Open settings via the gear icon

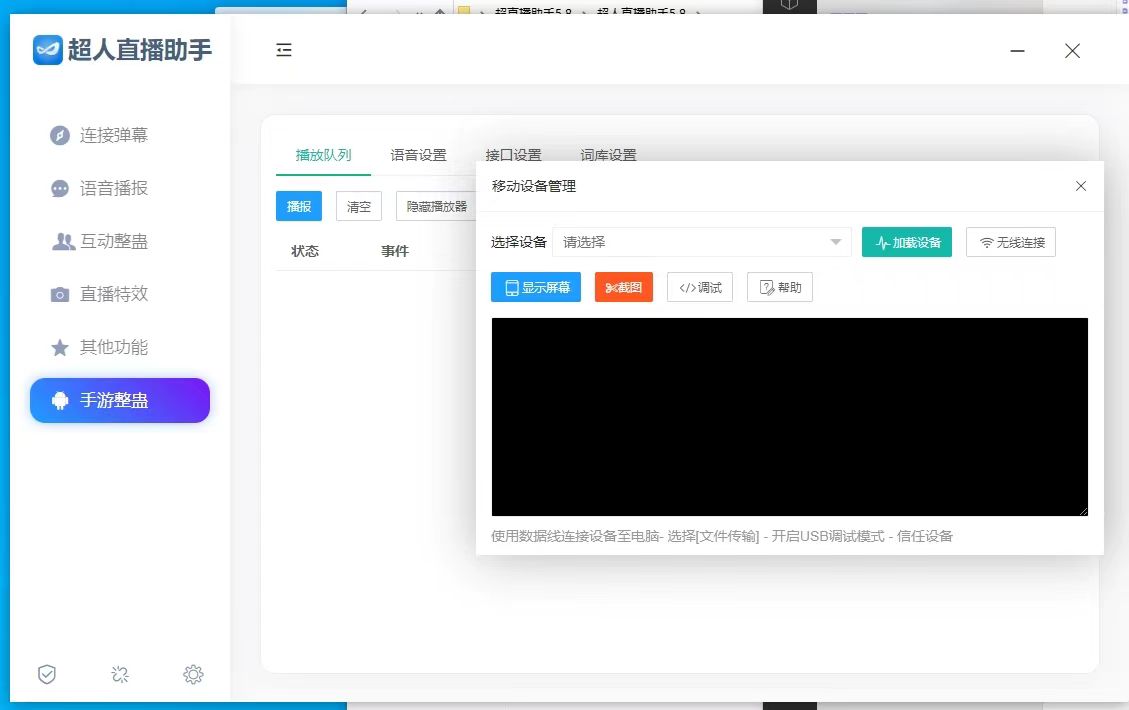[193, 674]
